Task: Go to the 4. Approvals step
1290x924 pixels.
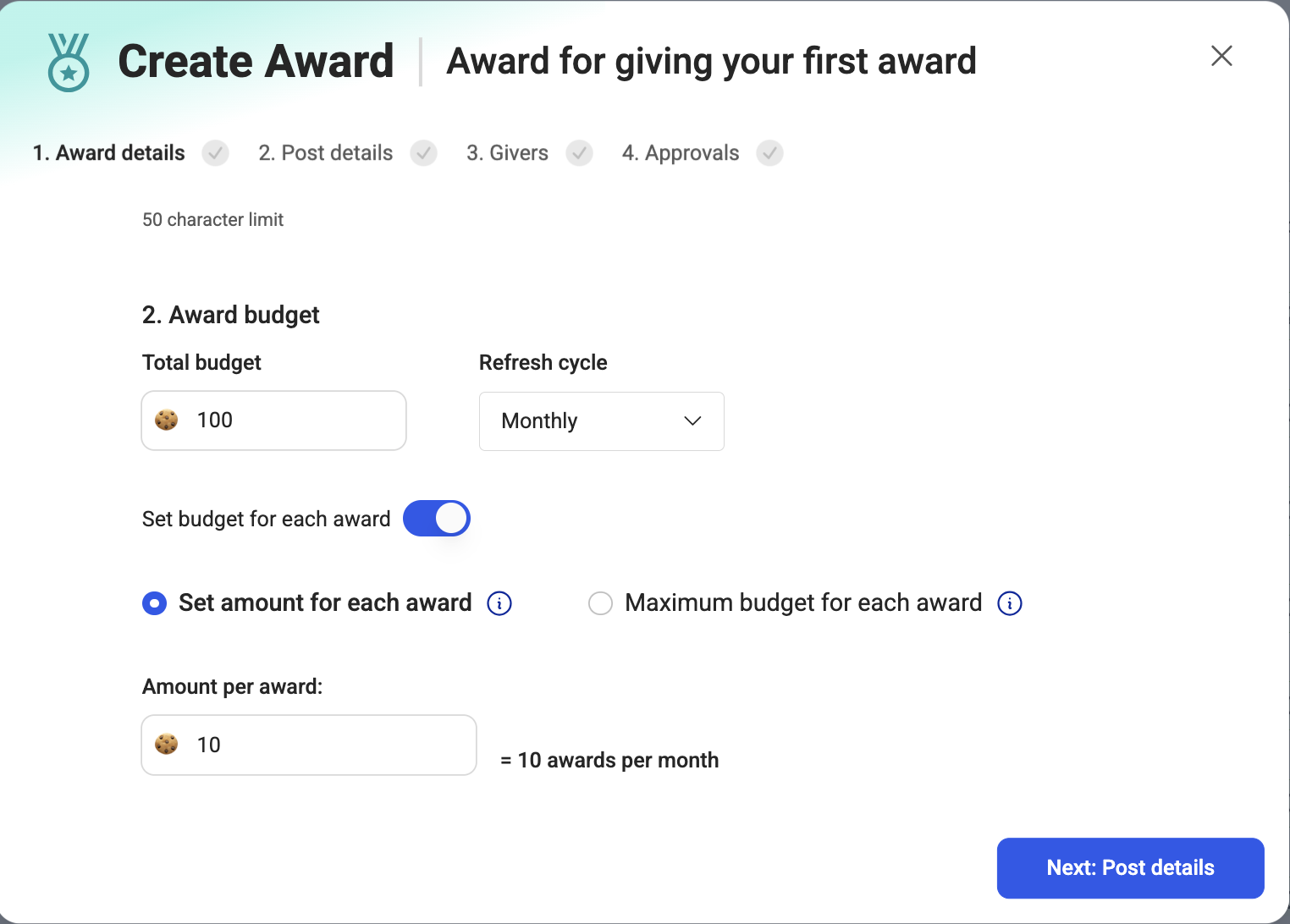Action: 681,153
